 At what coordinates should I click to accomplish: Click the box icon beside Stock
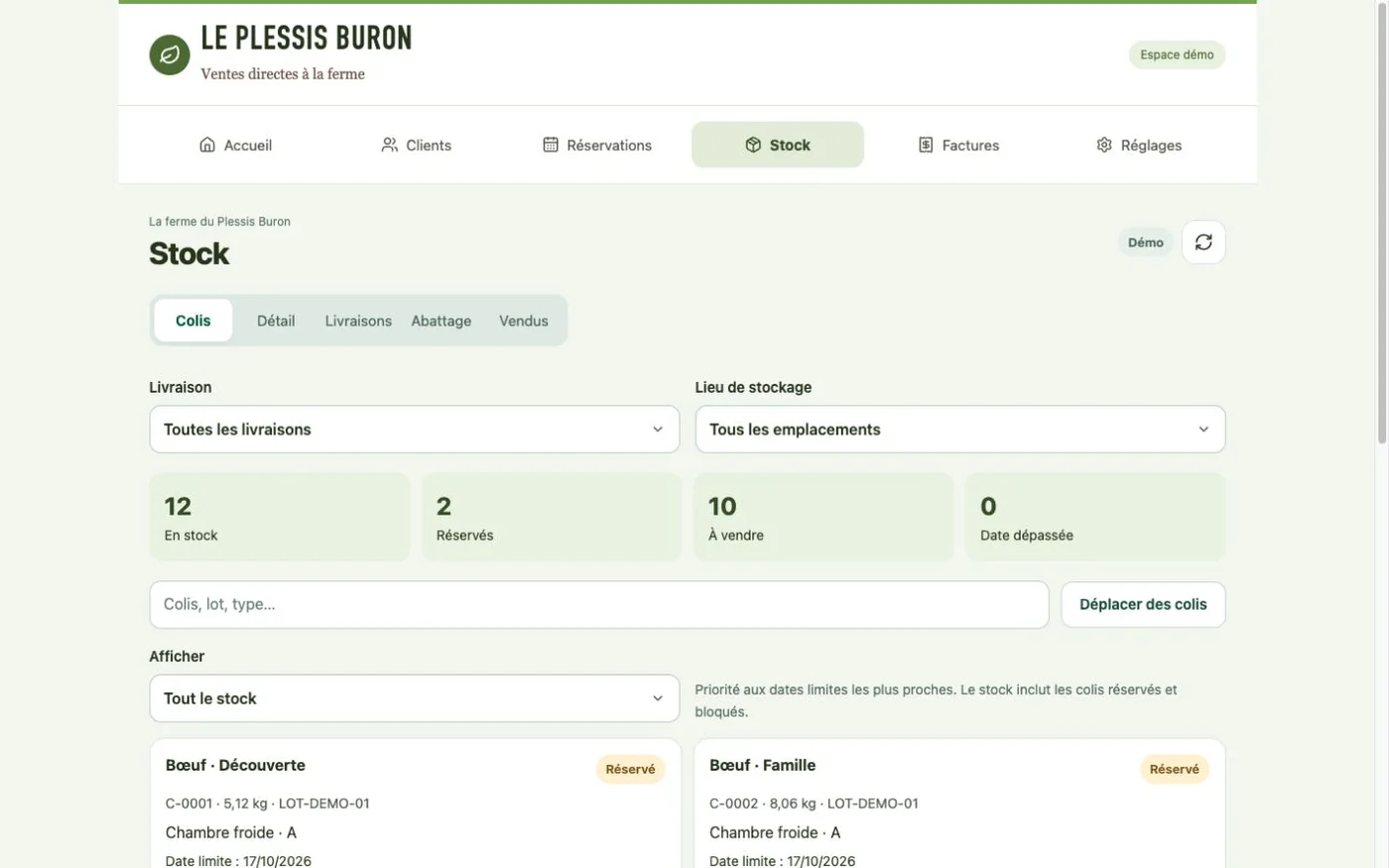(x=753, y=145)
